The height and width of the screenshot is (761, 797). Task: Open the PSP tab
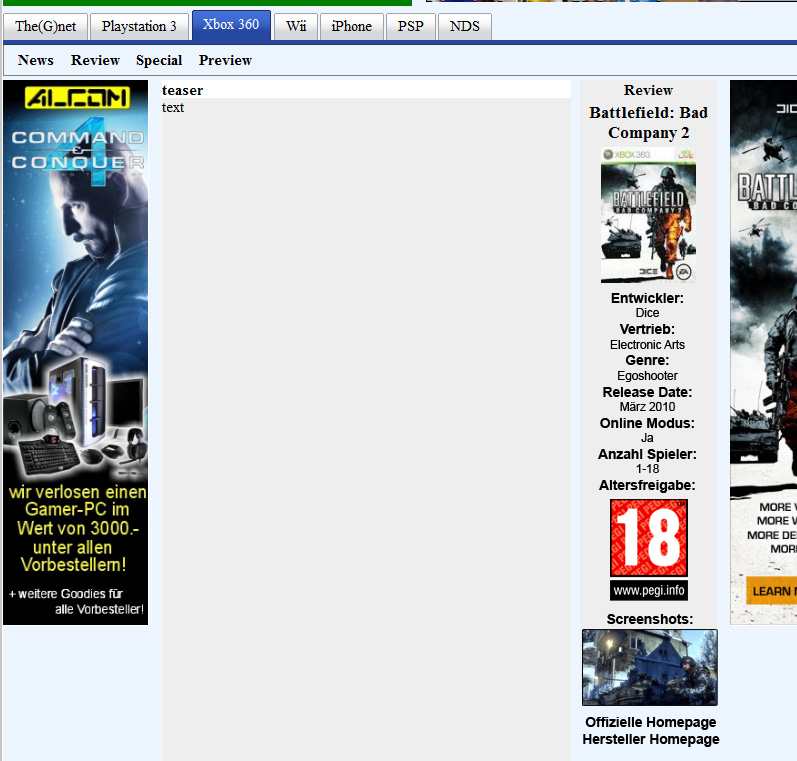point(411,26)
